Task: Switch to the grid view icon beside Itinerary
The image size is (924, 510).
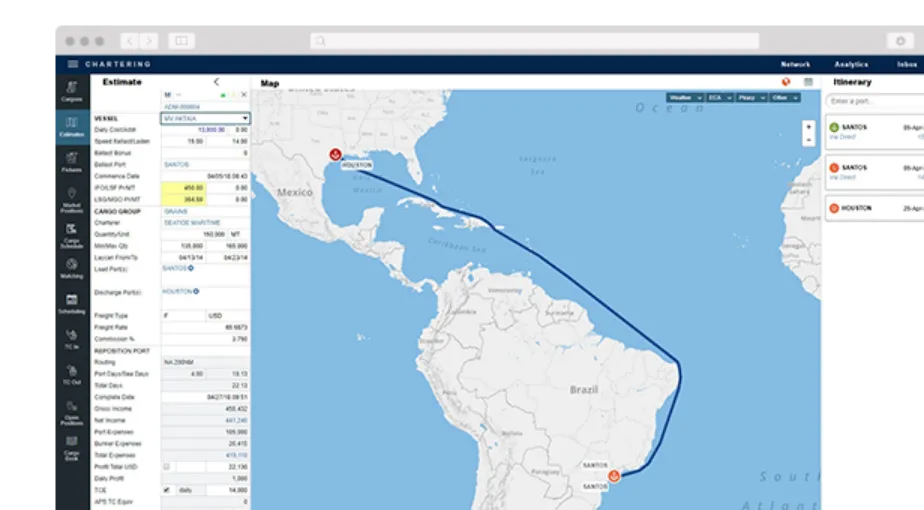Action: point(808,82)
